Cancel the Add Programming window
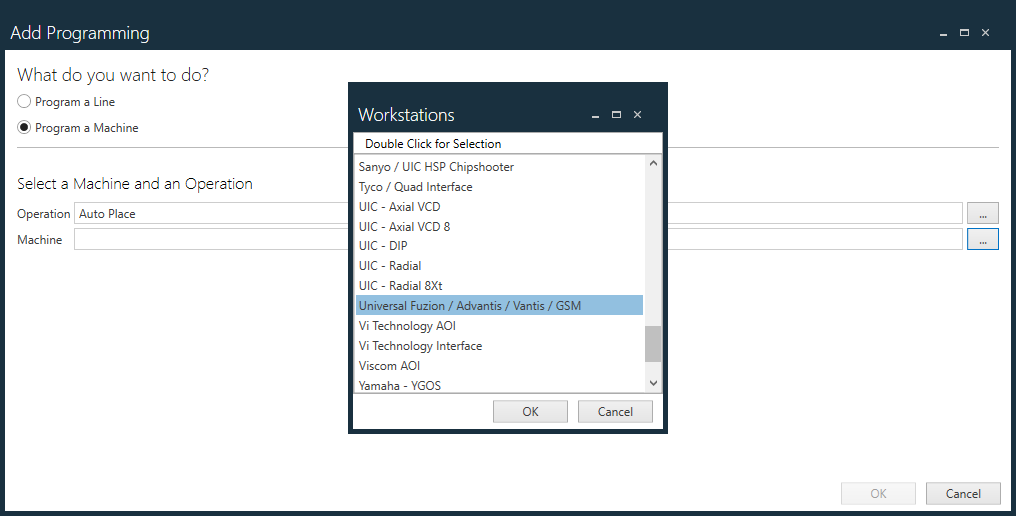The image size is (1016, 516). click(962, 493)
